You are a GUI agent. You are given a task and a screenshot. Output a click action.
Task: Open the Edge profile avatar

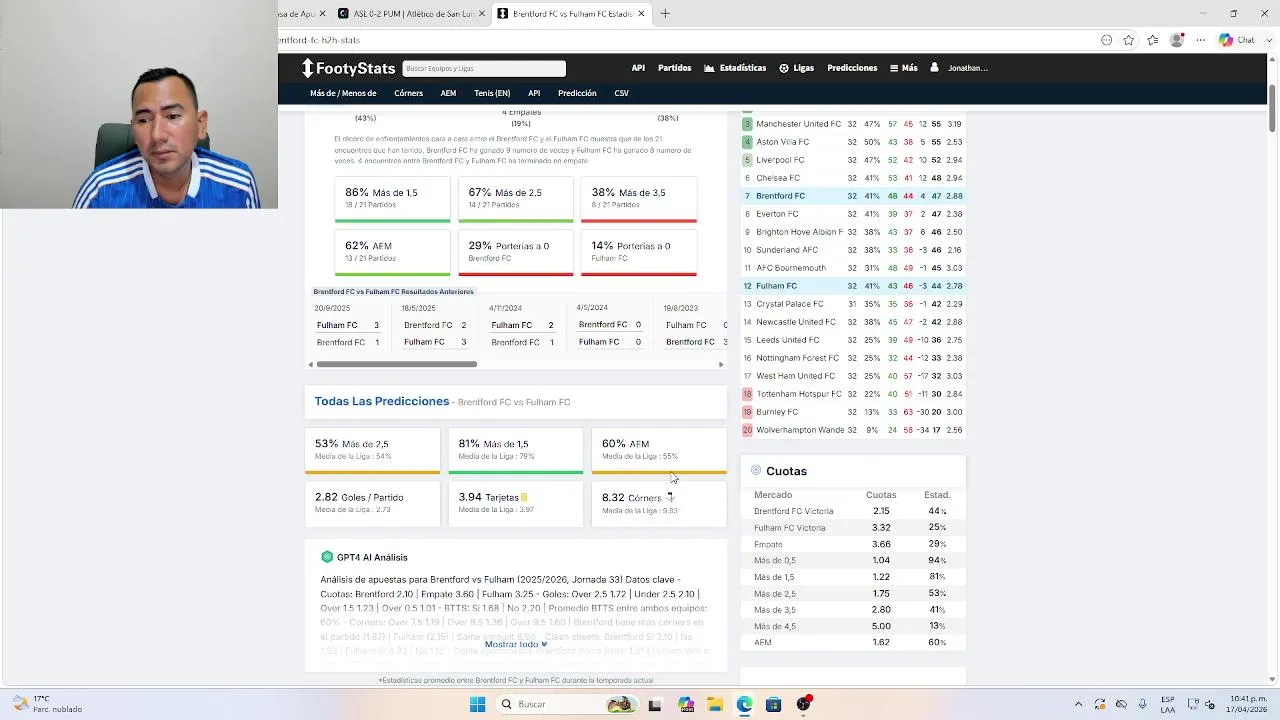tap(1177, 40)
